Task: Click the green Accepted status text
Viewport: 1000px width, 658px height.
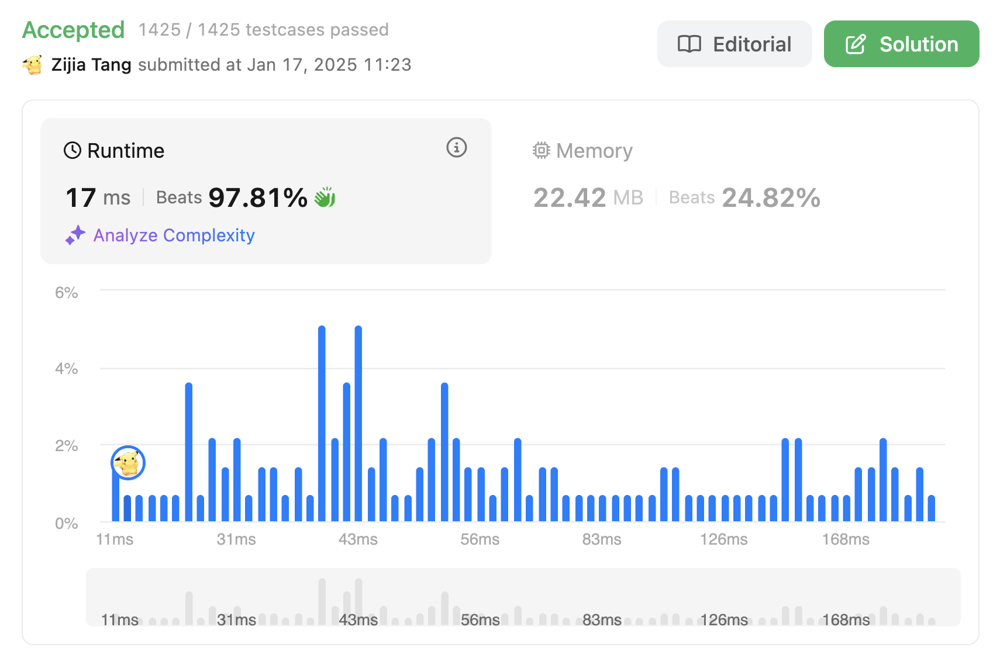Action: coord(73,30)
